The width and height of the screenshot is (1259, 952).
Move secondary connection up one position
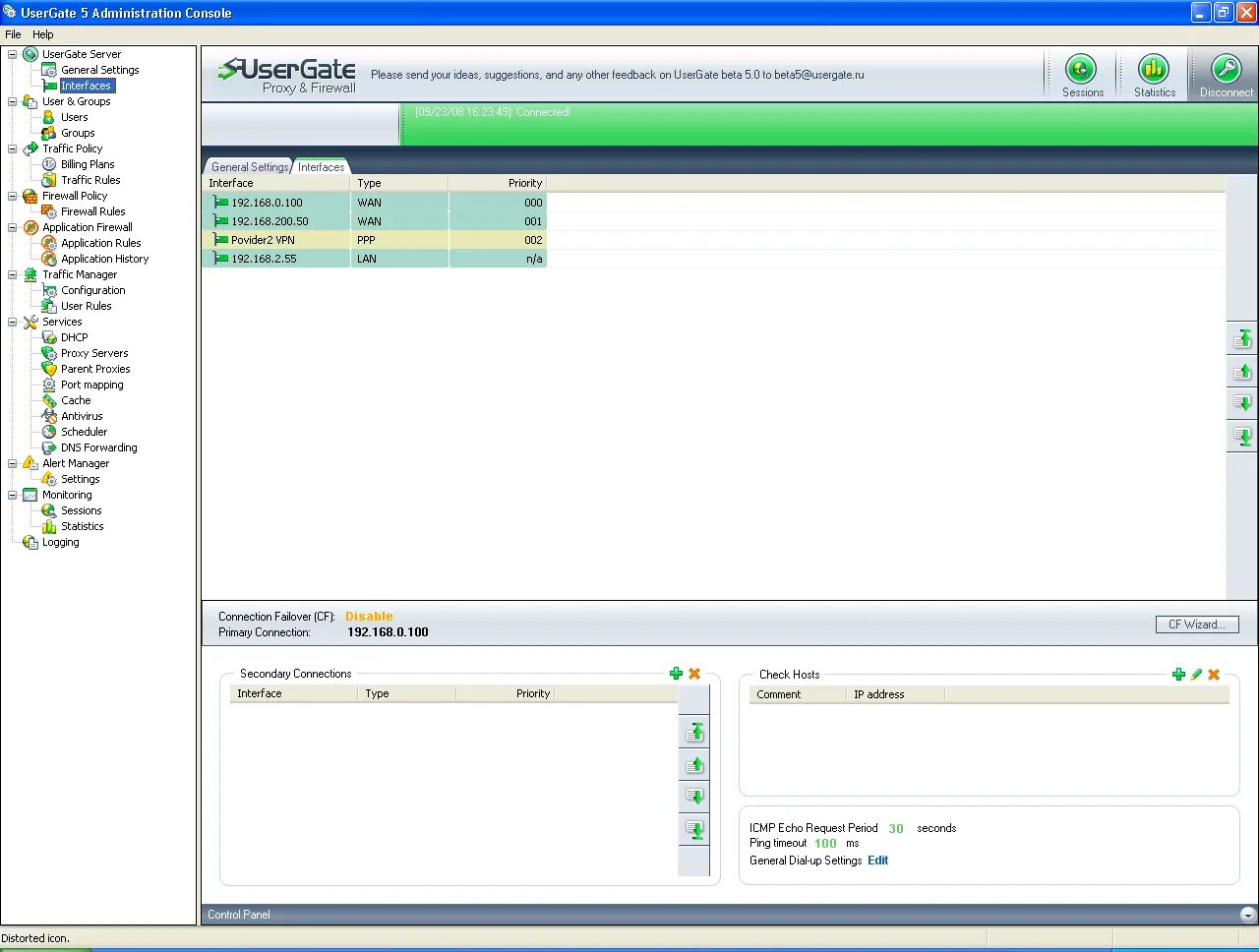click(x=694, y=764)
